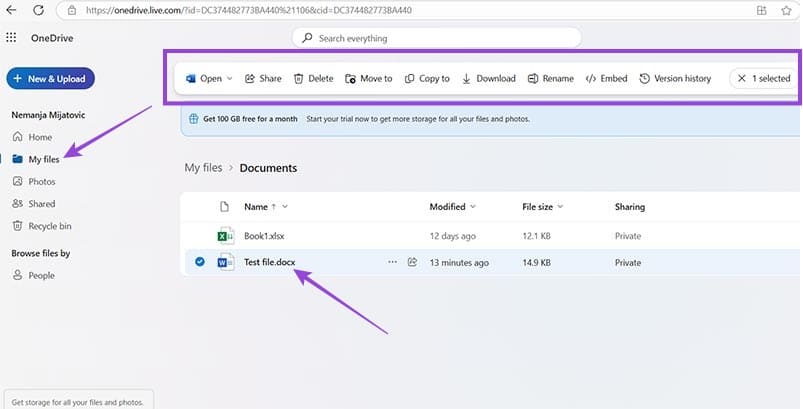Open the Name column sort dropdown
Image resolution: width=803 pixels, height=409 pixels.
[285, 207]
